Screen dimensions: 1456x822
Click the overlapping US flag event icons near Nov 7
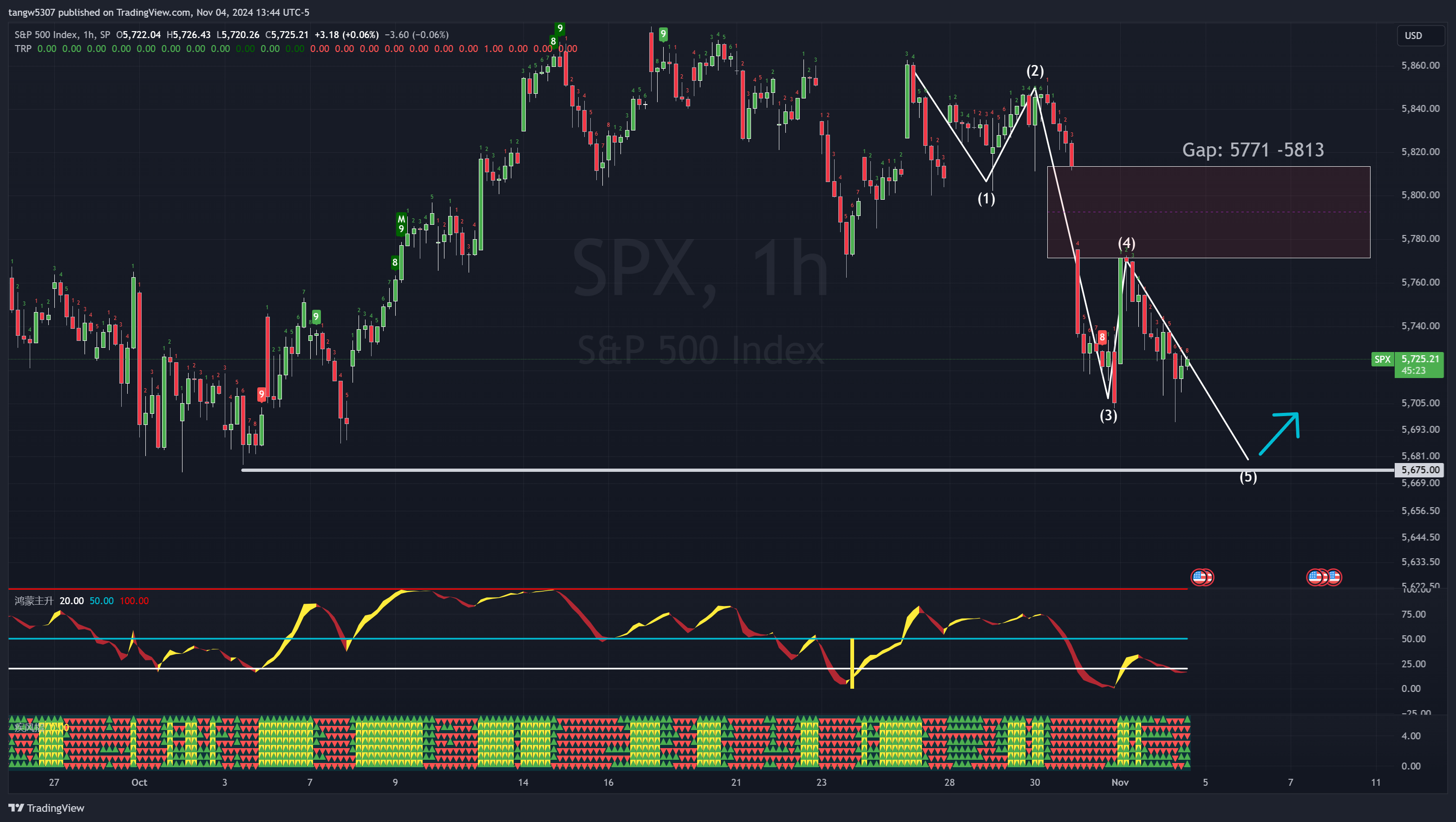(x=1325, y=577)
